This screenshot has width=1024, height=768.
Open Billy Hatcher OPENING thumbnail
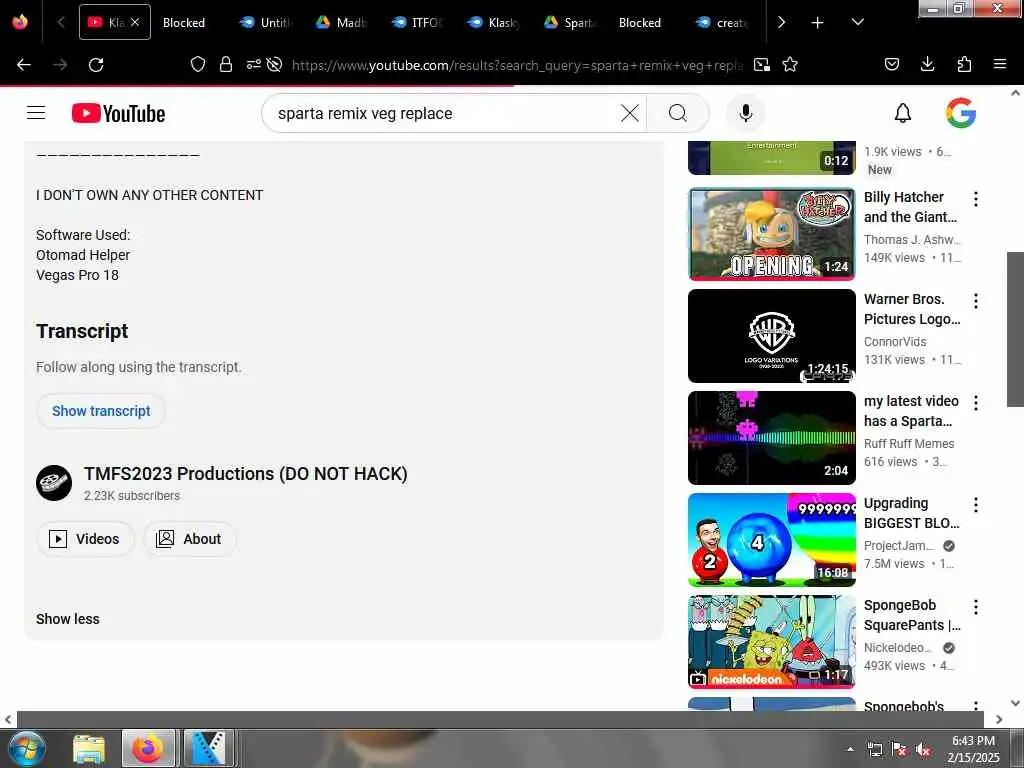click(771, 234)
